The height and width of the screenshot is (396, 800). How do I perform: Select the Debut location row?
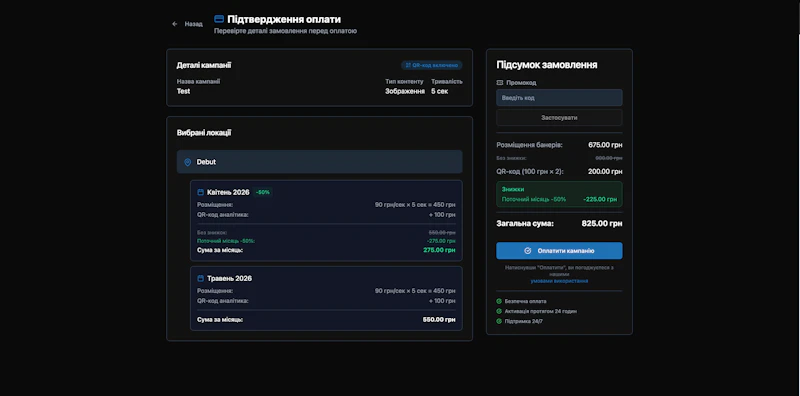click(x=319, y=162)
